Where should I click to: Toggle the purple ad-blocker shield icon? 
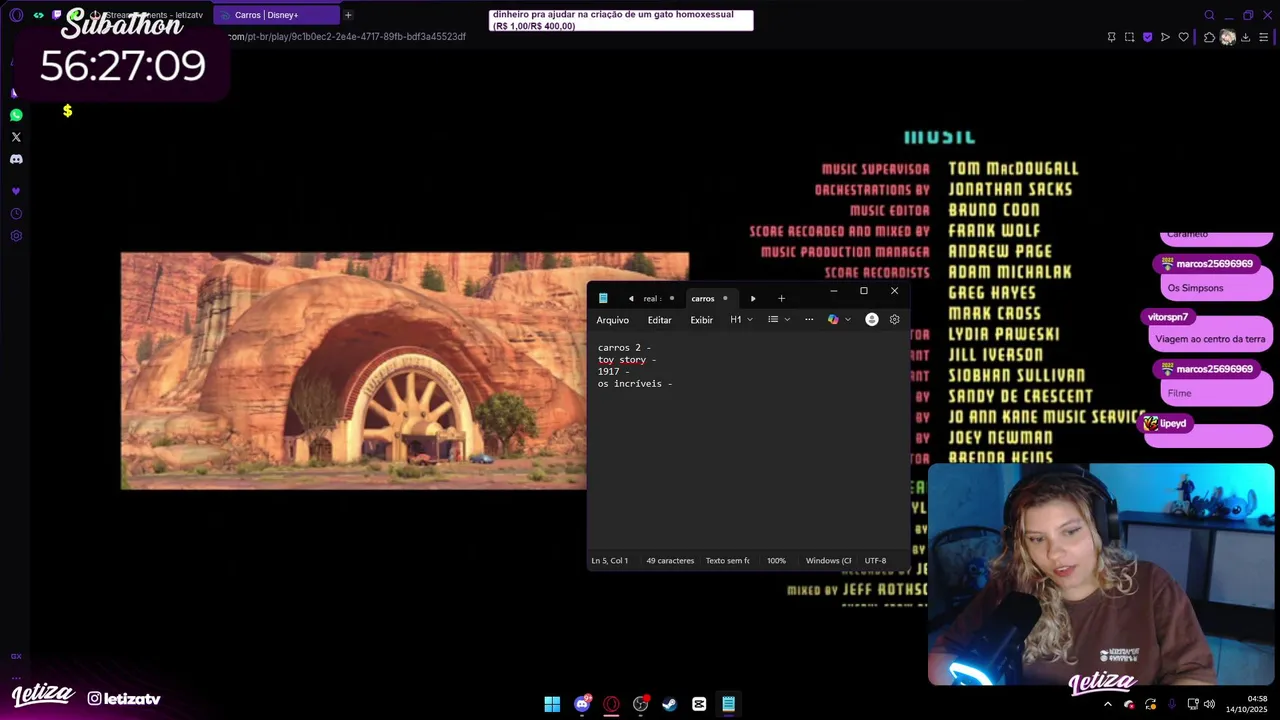tap(1147, 37)
